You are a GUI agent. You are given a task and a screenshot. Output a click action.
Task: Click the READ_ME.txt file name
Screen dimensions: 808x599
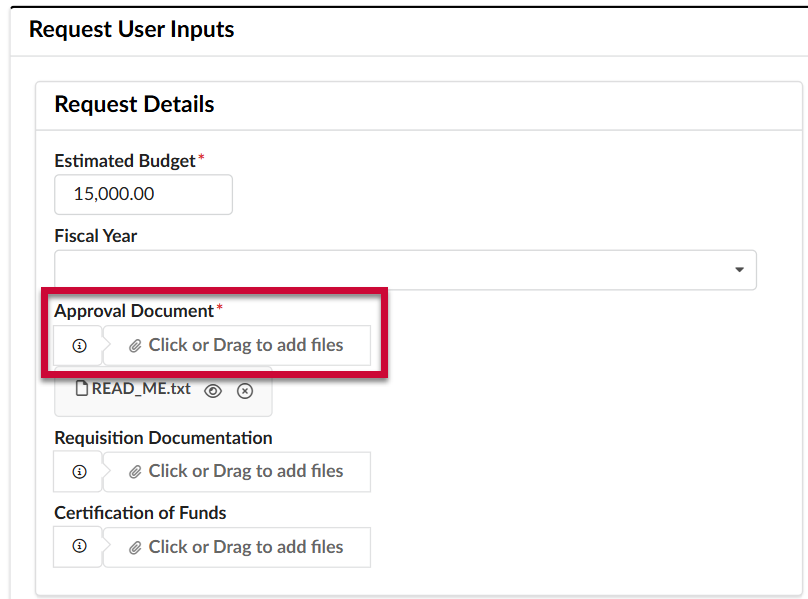click(142, 390)
